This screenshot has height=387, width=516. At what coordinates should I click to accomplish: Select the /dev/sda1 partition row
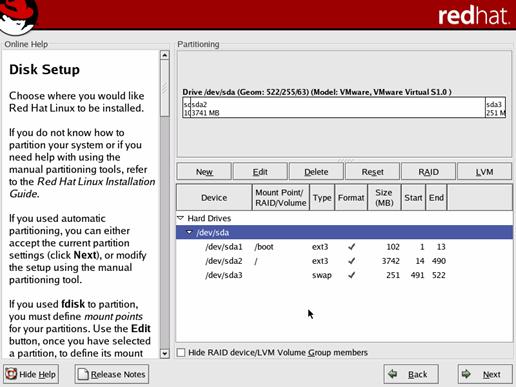344,247
